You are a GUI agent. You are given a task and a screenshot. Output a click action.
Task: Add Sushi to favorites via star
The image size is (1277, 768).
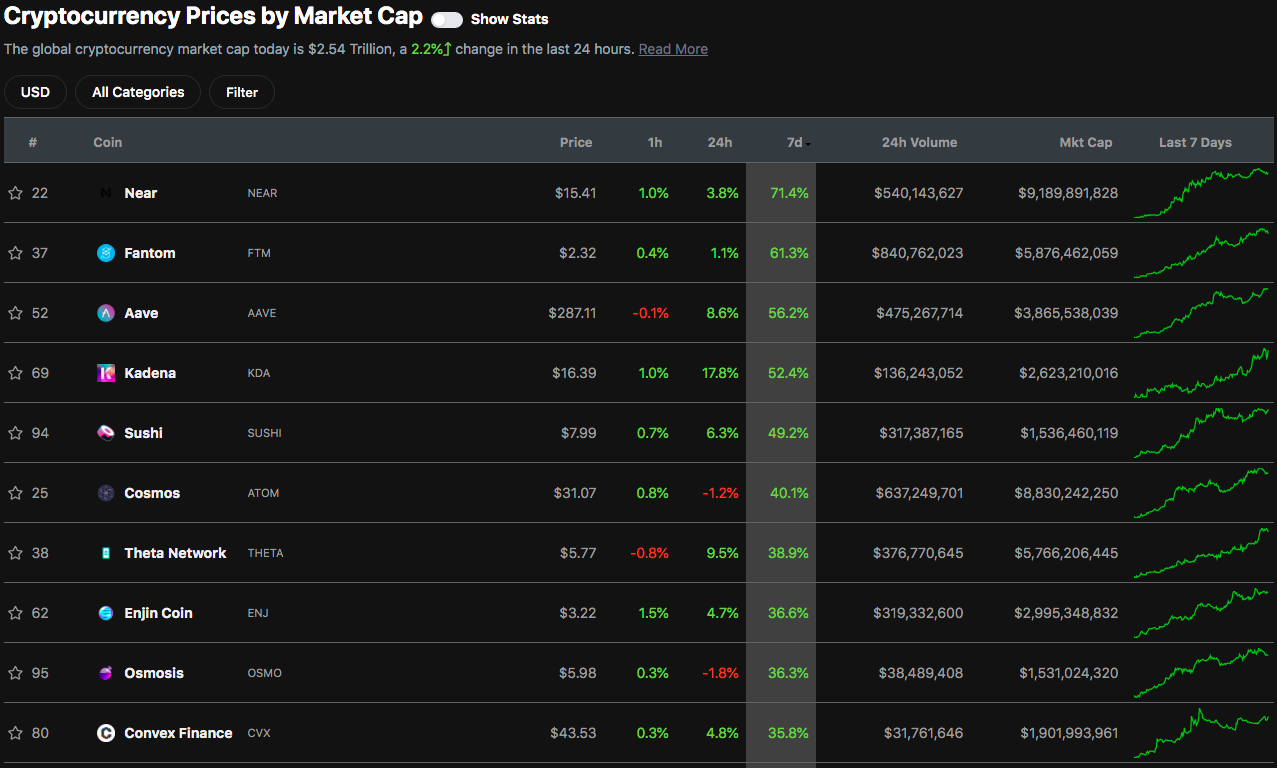click(15, 433)
